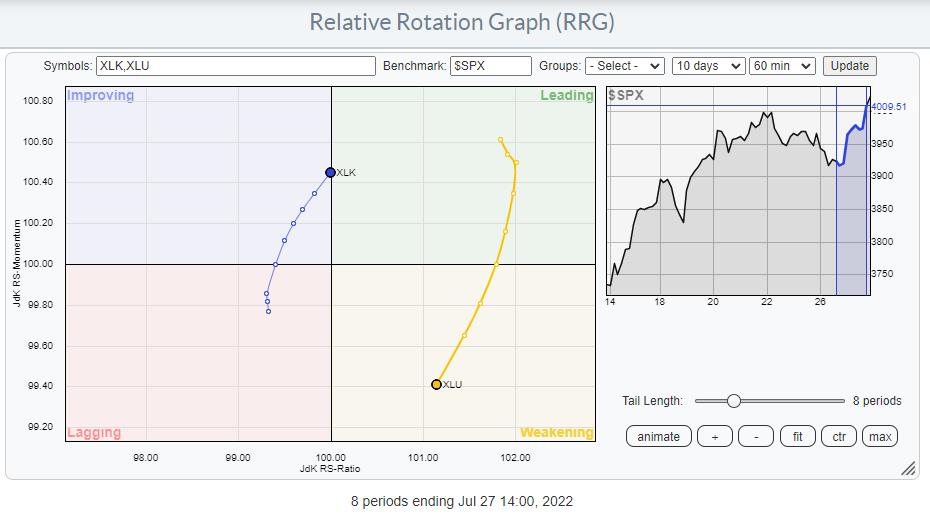Expand the 10 days period dropdown
Viewport: 930px width, 514px height.
click(x=709, y=66)
